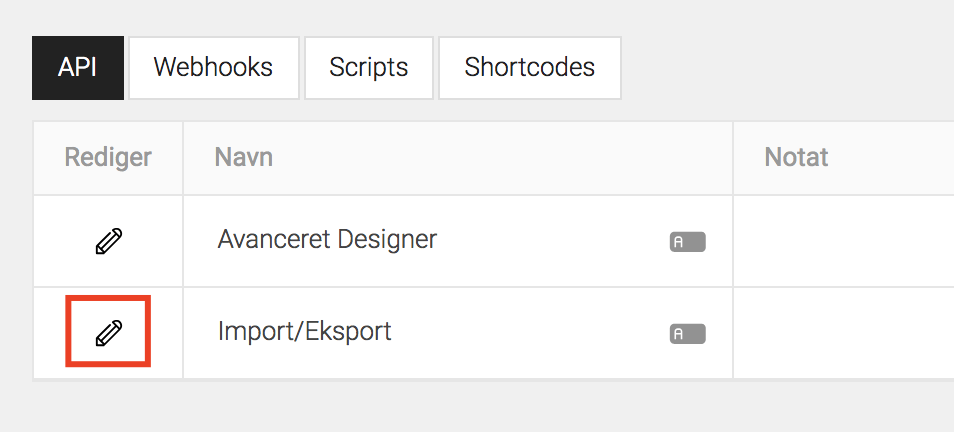Click the Rediger cell in the first row
This screenshot has height=432, width=954.
(108, 241)
